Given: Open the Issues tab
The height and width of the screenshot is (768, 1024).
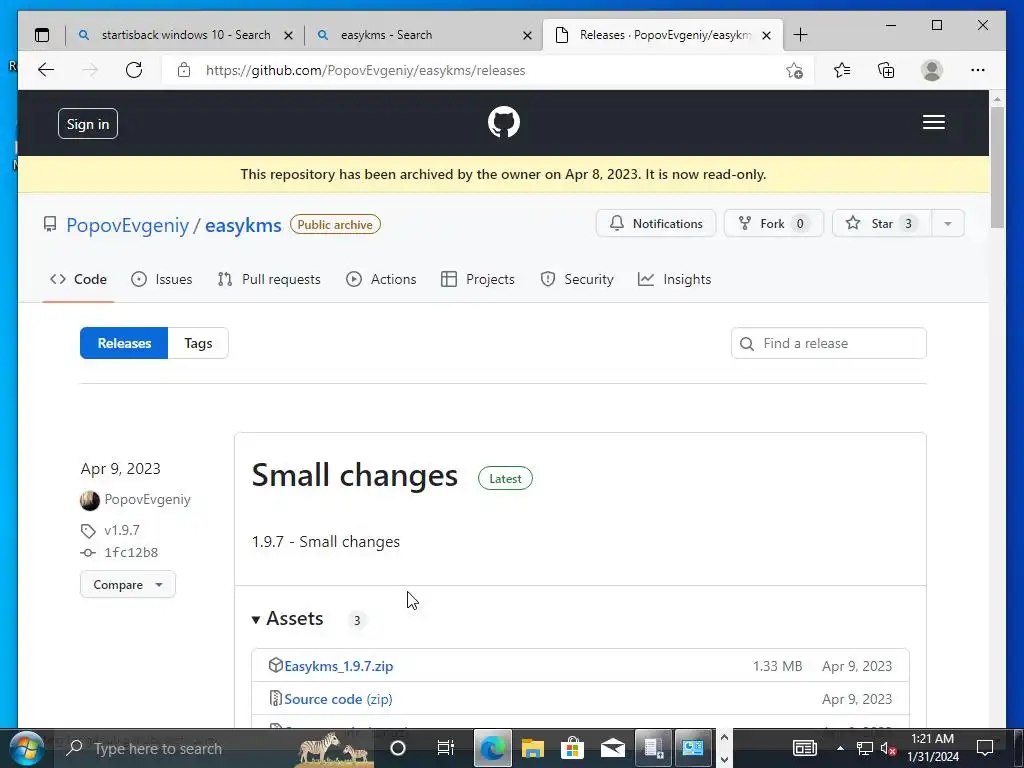Looking at the screenshot, I should tap(161, 280).
